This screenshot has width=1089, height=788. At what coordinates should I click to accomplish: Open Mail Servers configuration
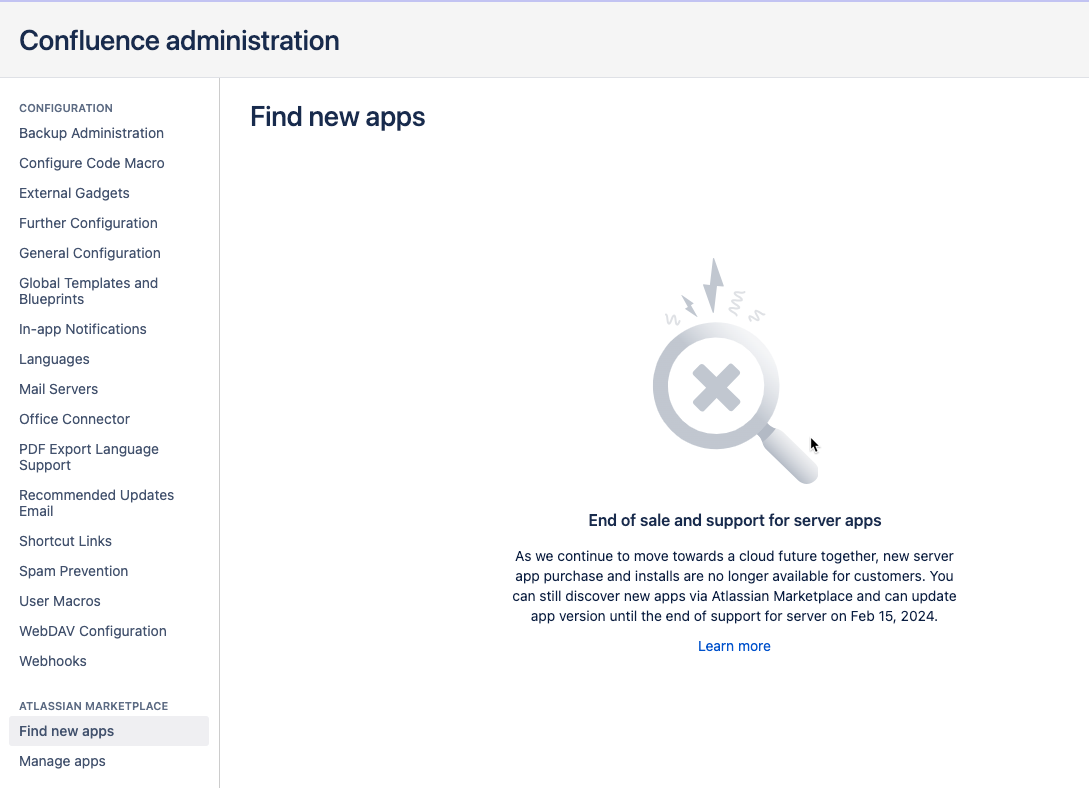pyautogui.click(x=58, y=389)
